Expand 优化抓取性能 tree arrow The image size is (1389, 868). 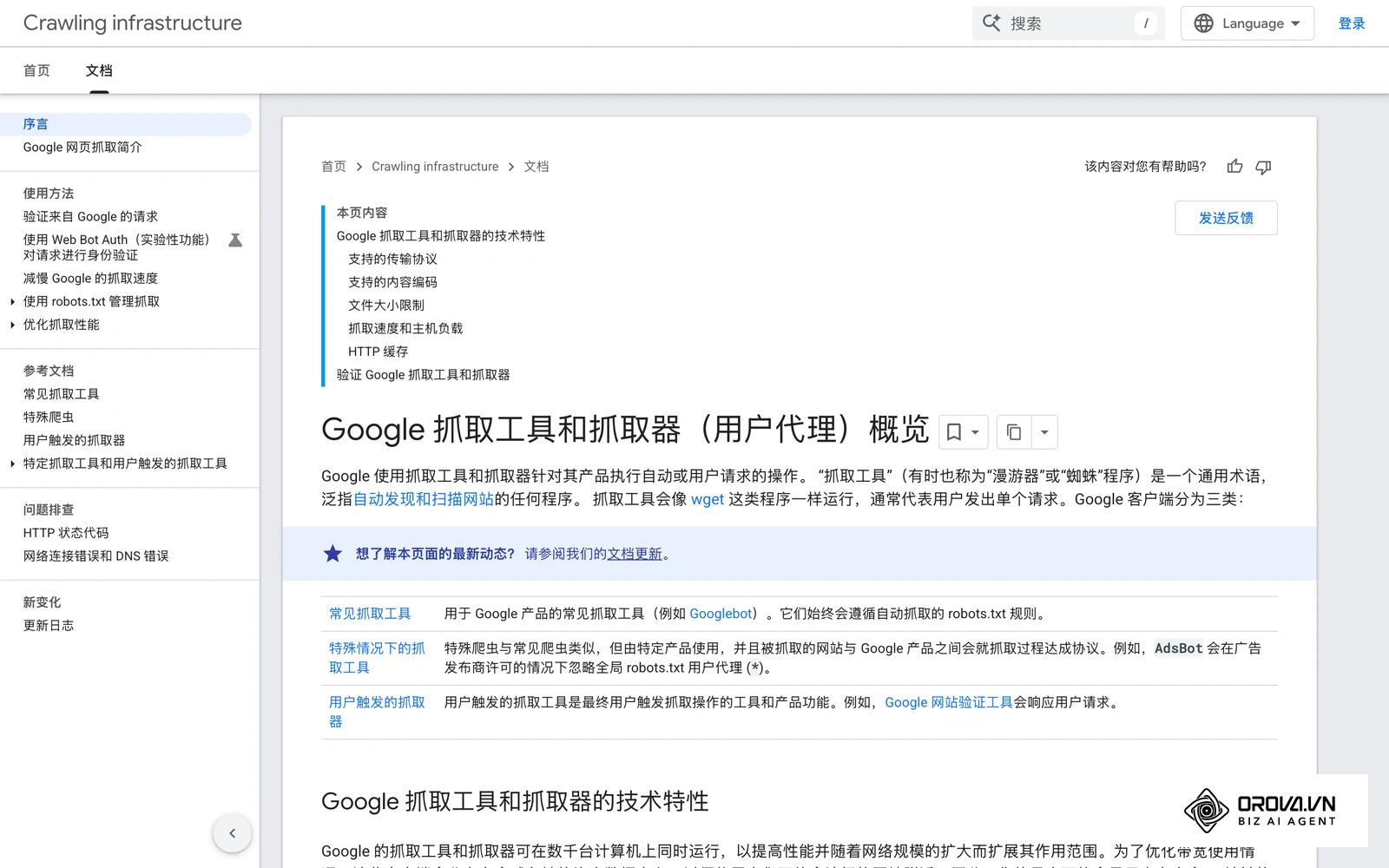12,325
